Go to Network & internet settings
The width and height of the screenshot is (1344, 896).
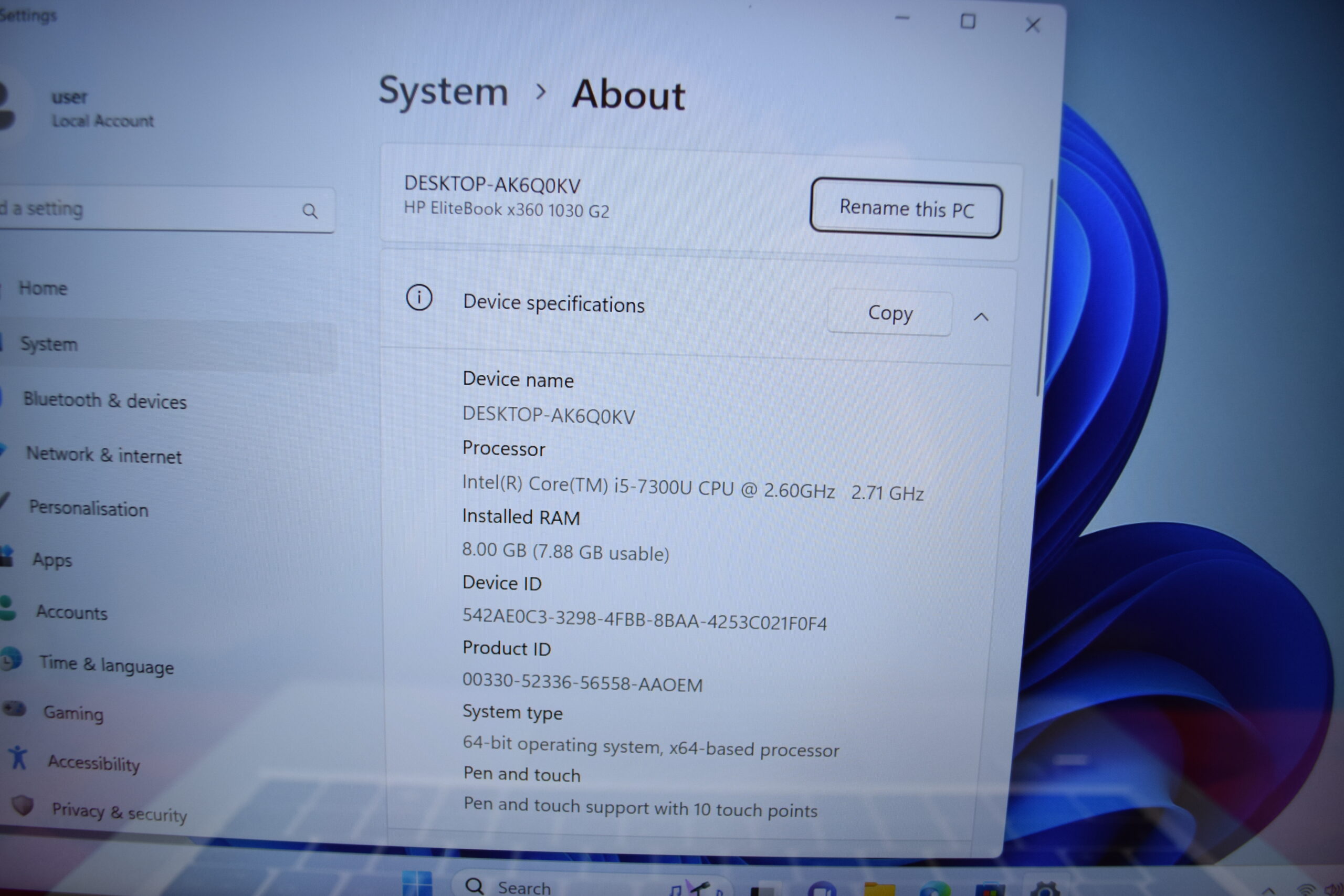pyautogui.click(x=104, y=456)
